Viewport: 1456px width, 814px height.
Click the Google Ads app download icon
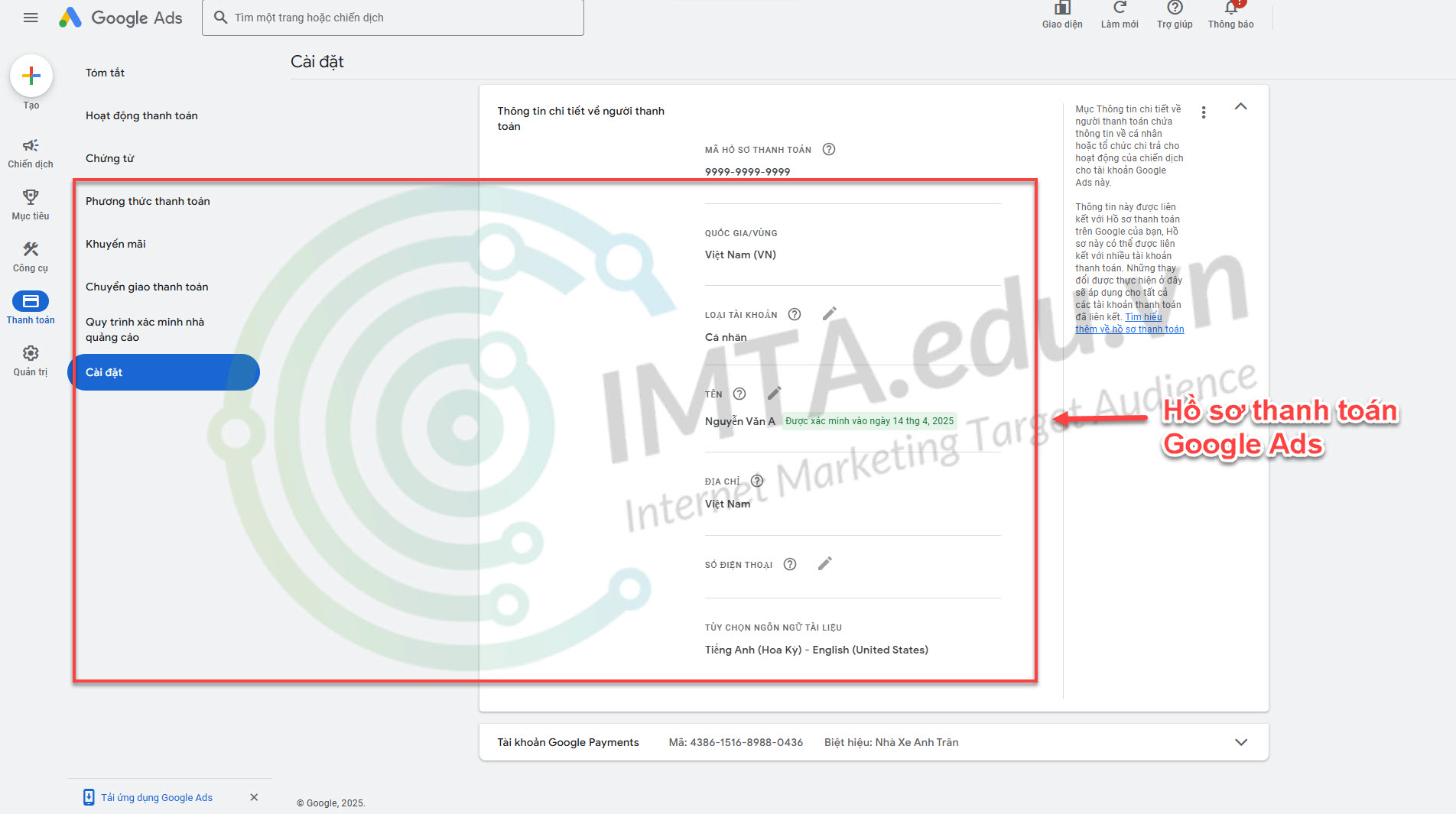click(89, 797)
